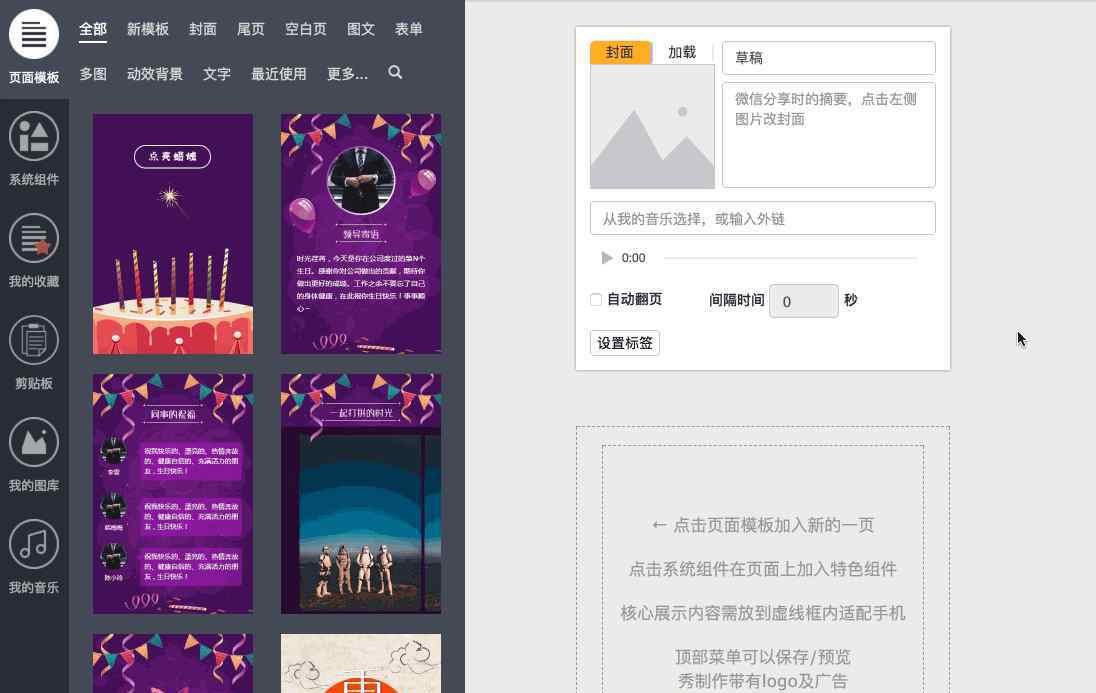
Task: Expand the 更多... categories menu
Action: pyautogui.click(x=347, y=73)
